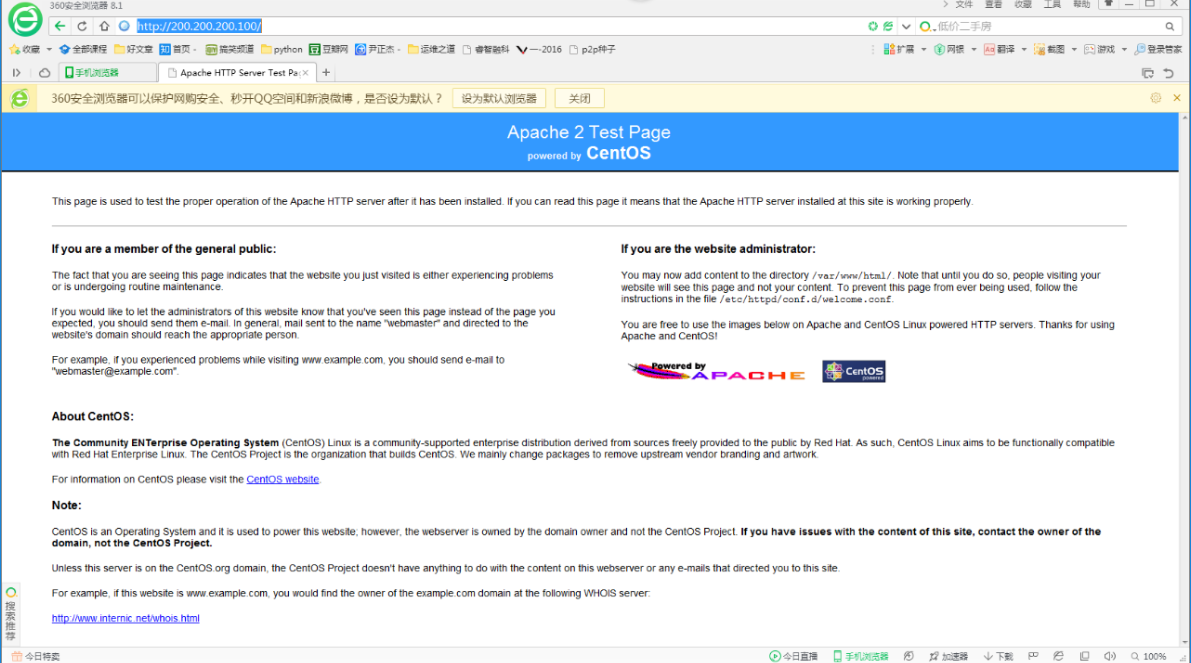Screen dimensions: 1191x663
Task: Open the cloud sync icon beside tabs
Action: 45,73
